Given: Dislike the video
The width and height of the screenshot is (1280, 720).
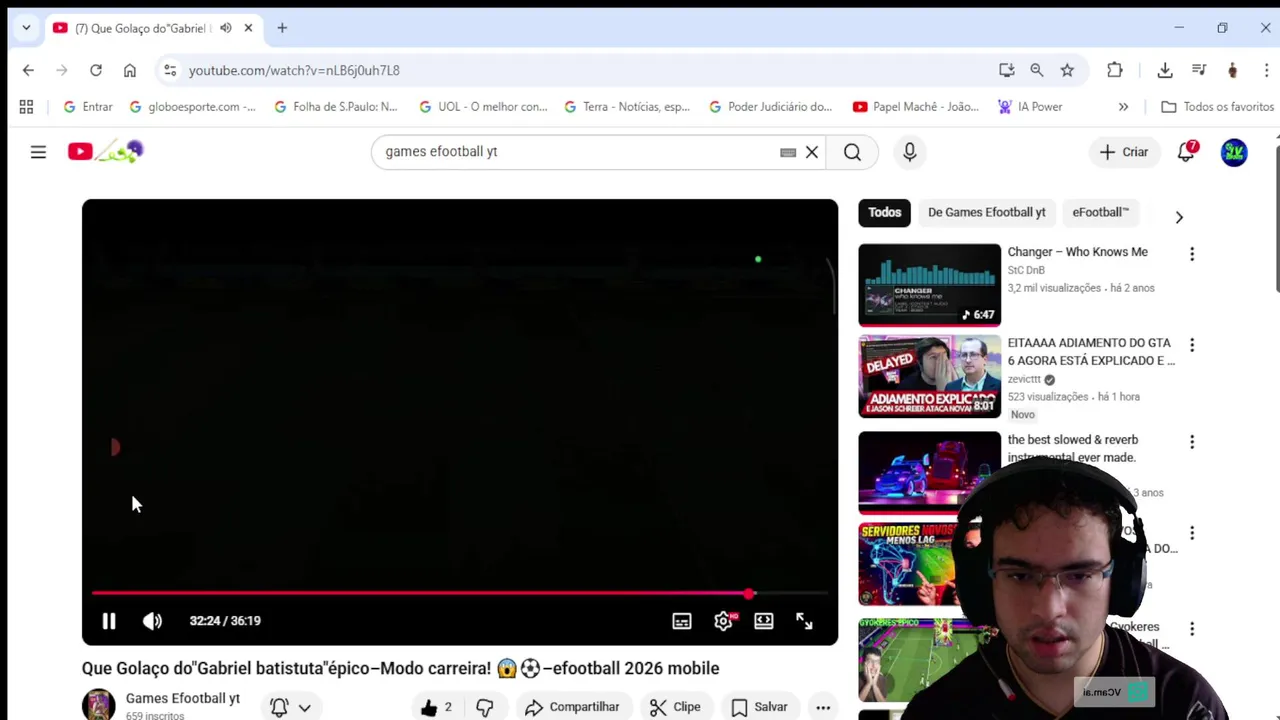Looking at the screenshot, I should click(485, 707).
